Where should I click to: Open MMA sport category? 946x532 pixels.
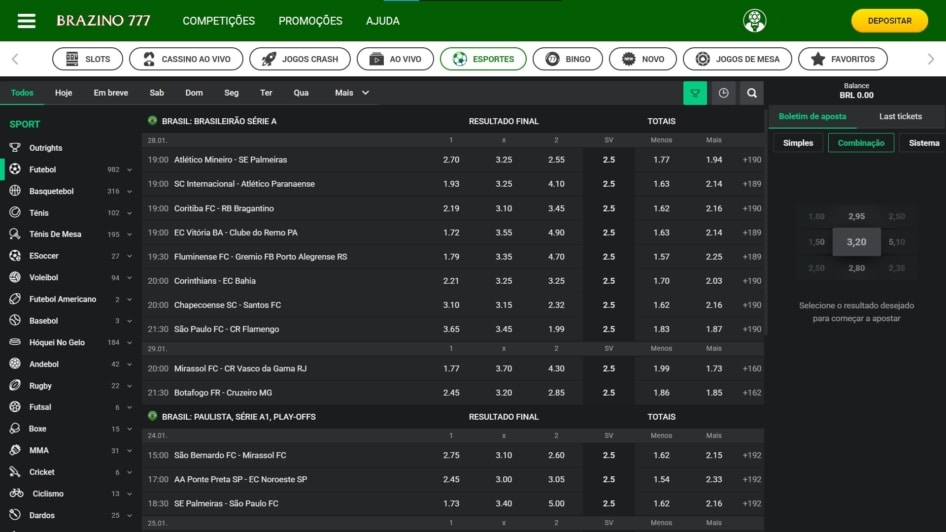click(39, 450)
